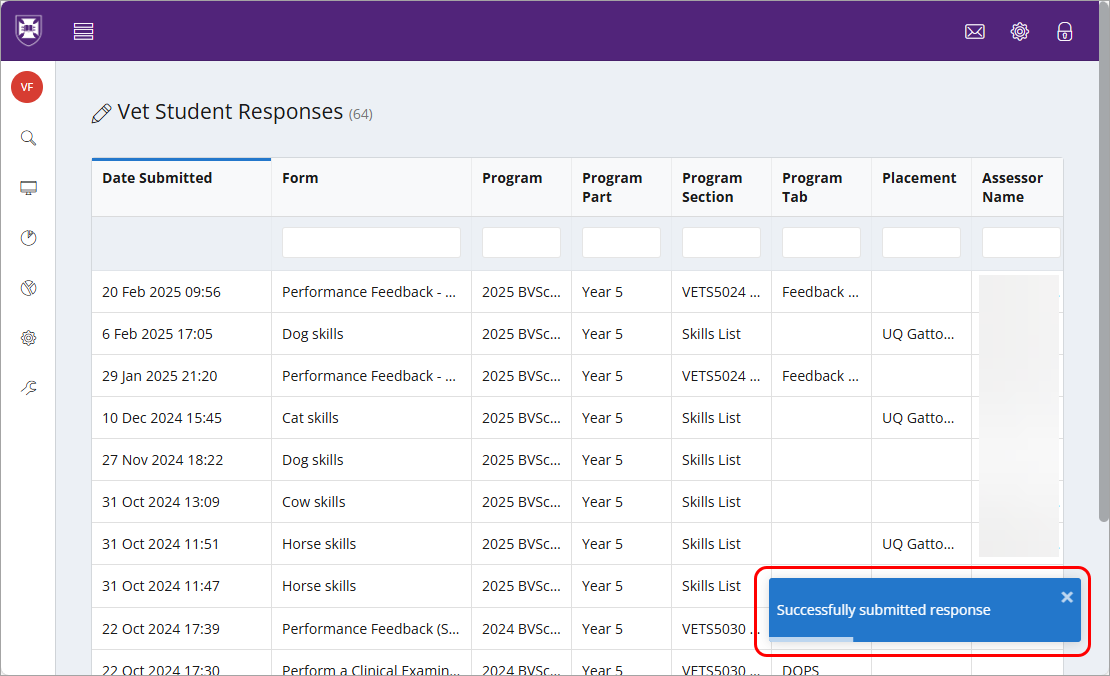Open the sidebar cog settings icon
This screenshot has width=1110, height=676.
click(x=28, y=338)
